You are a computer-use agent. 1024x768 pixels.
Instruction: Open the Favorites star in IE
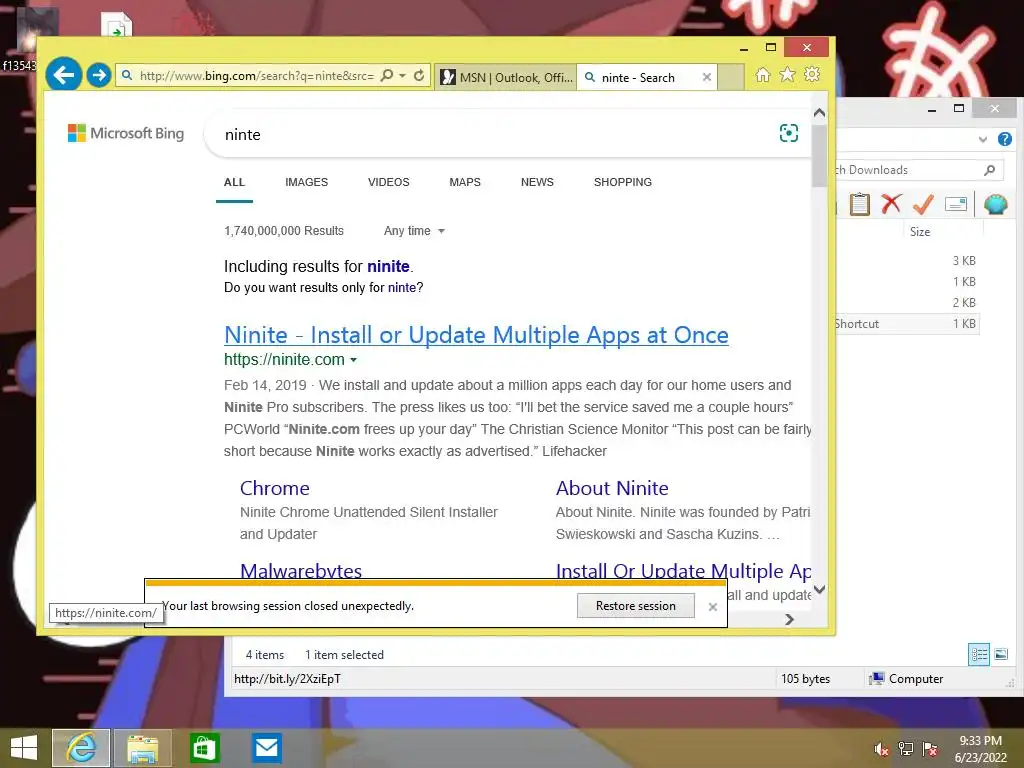788,74
